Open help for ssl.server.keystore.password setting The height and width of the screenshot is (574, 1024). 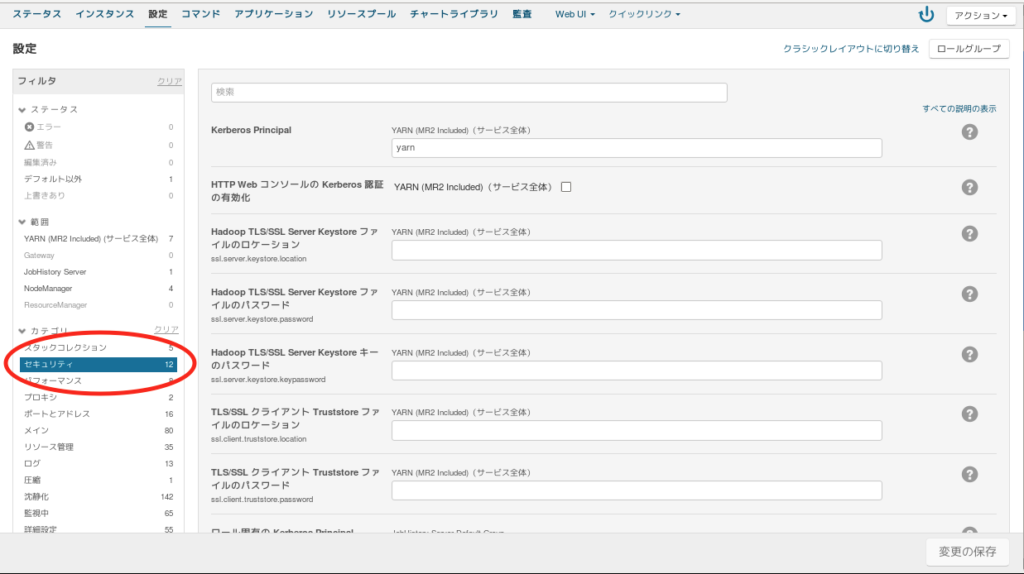969,294
